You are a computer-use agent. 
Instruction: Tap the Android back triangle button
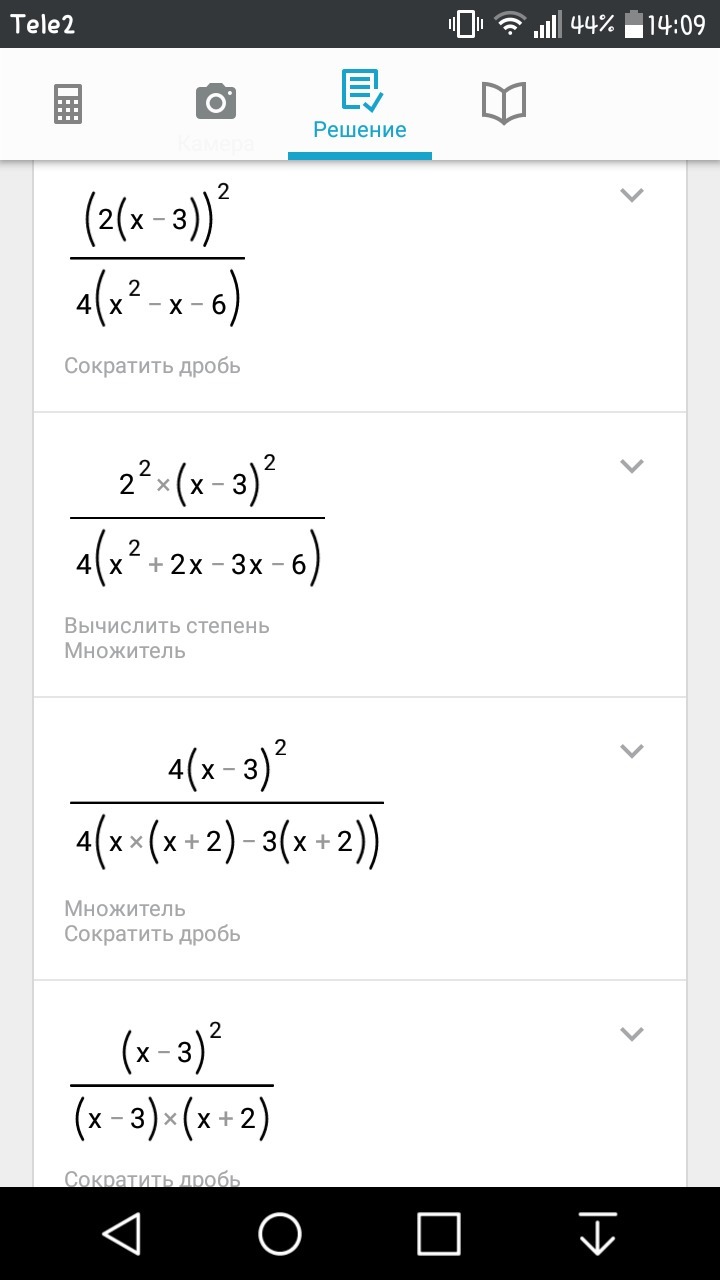(x=122, y=1233)
